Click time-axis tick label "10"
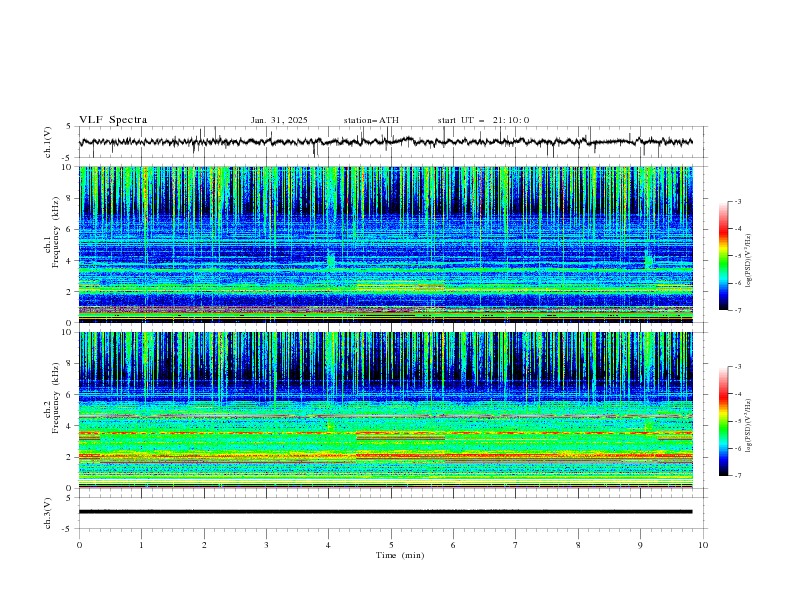Viewport: 792px width, 612px height. pos(703,545)
